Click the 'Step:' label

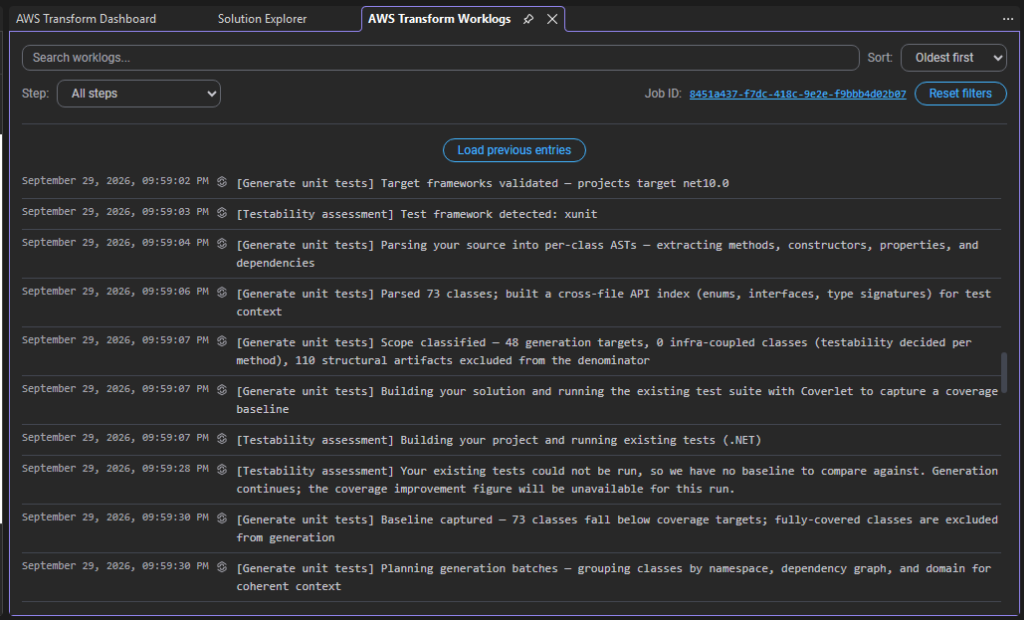(x=35, y=93)
